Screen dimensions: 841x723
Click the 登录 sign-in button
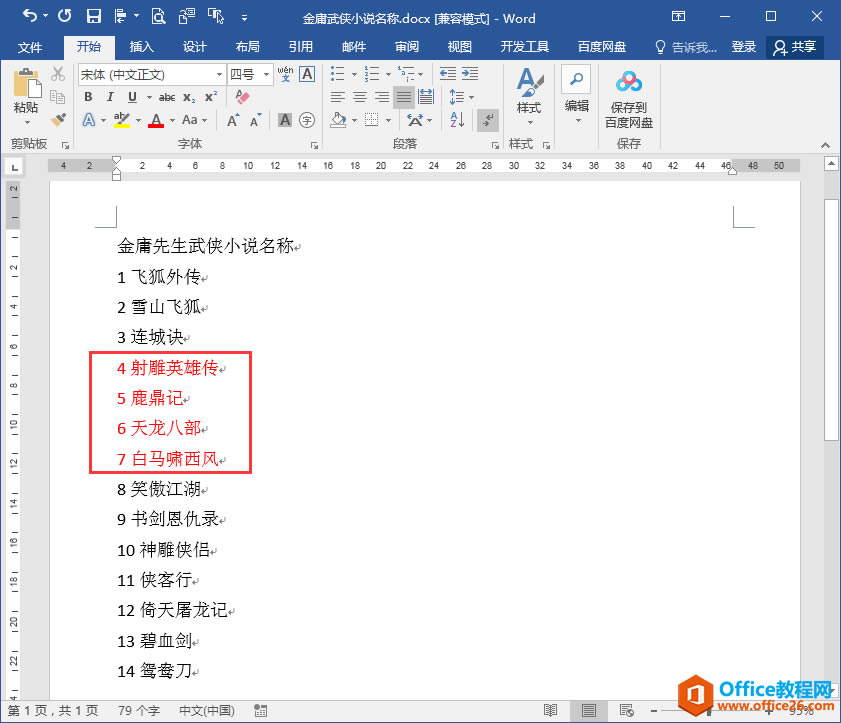[x=743, y=47]
